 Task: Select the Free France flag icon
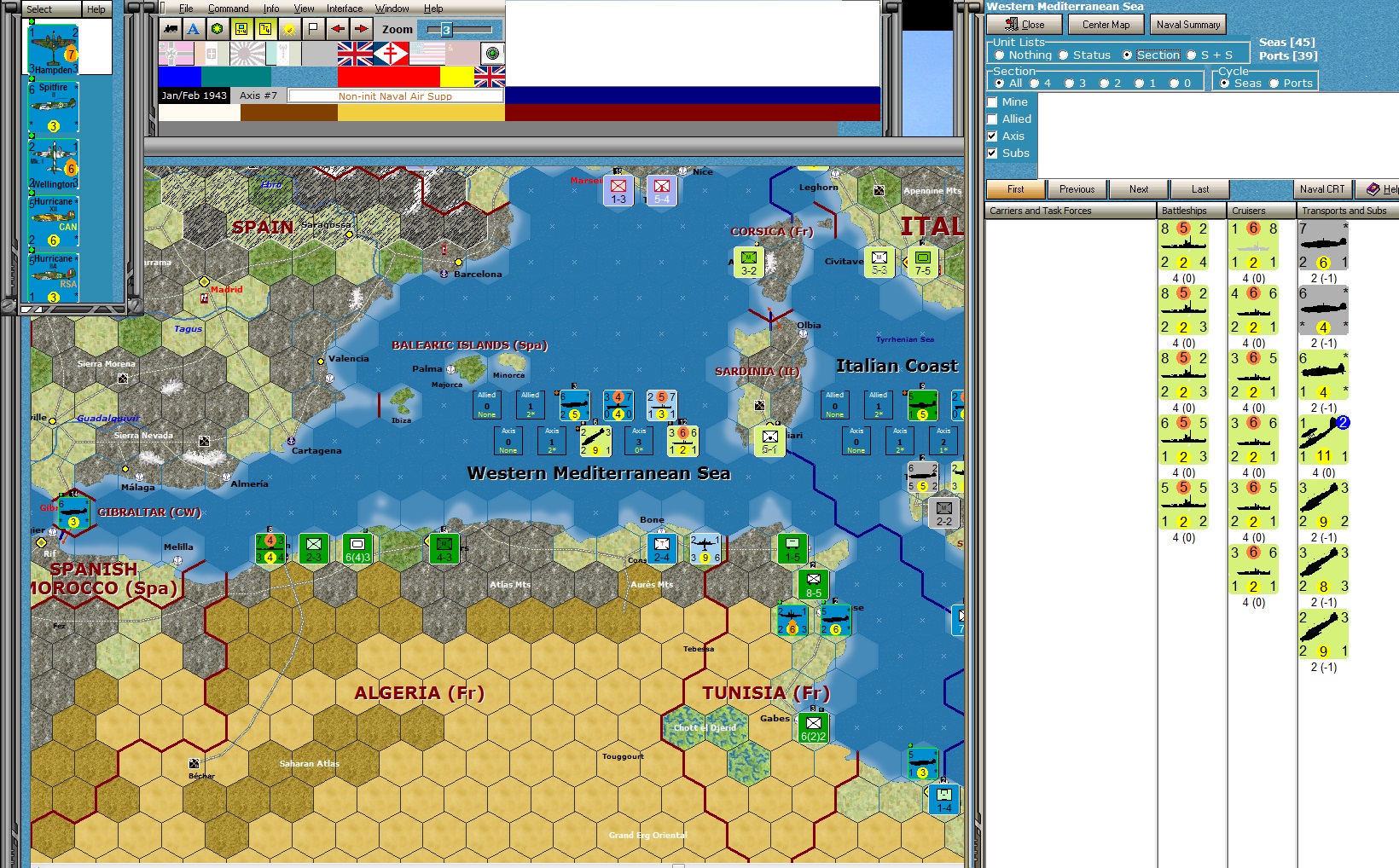pyautogui.click(x=391, y=54)
